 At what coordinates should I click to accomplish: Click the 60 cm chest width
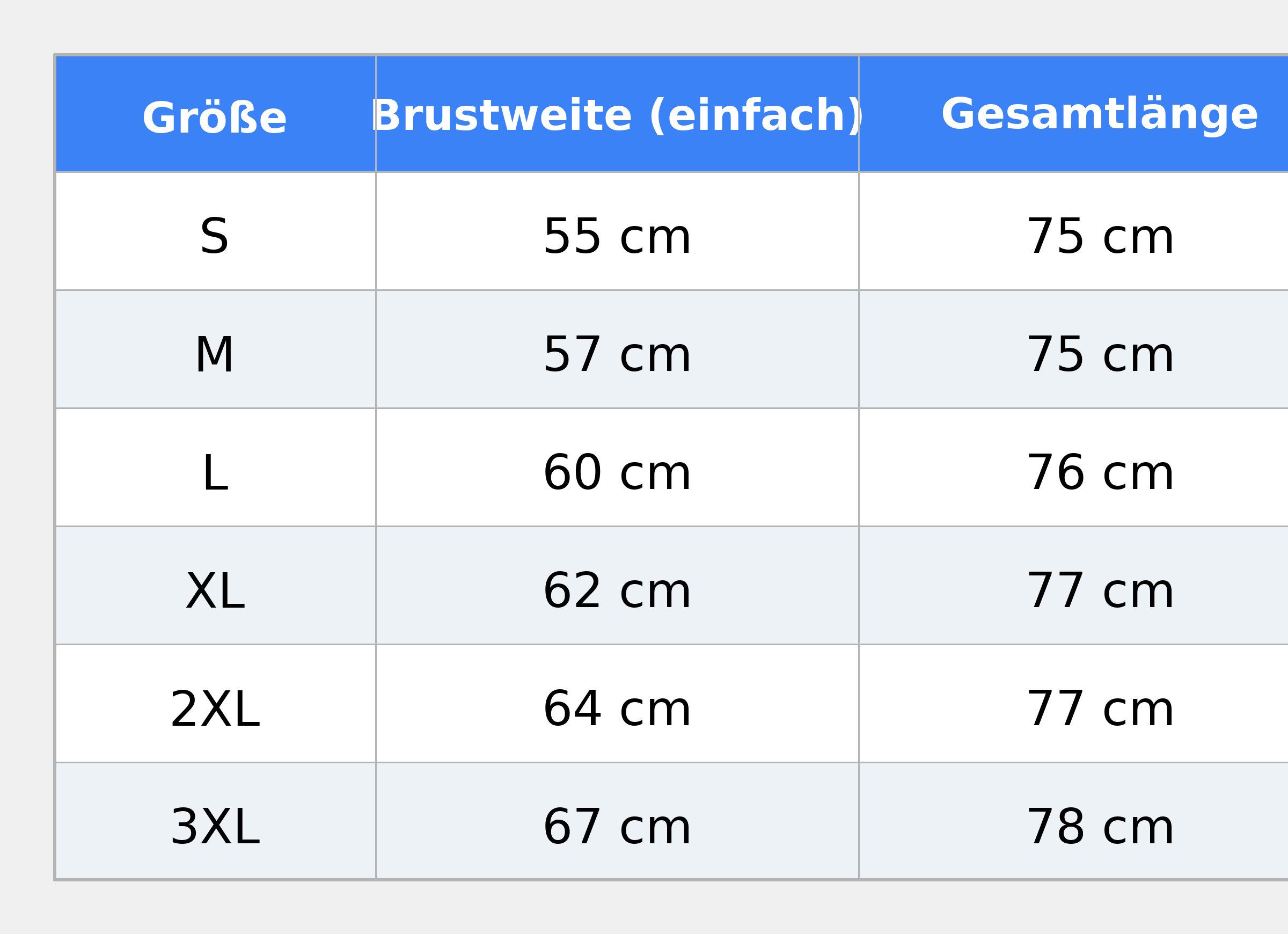click(x=617, y=473)
